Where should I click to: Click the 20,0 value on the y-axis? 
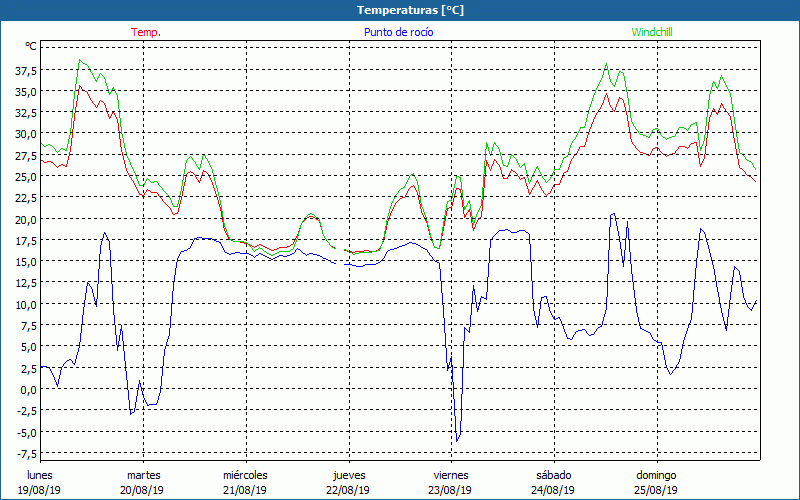(26, 219)
